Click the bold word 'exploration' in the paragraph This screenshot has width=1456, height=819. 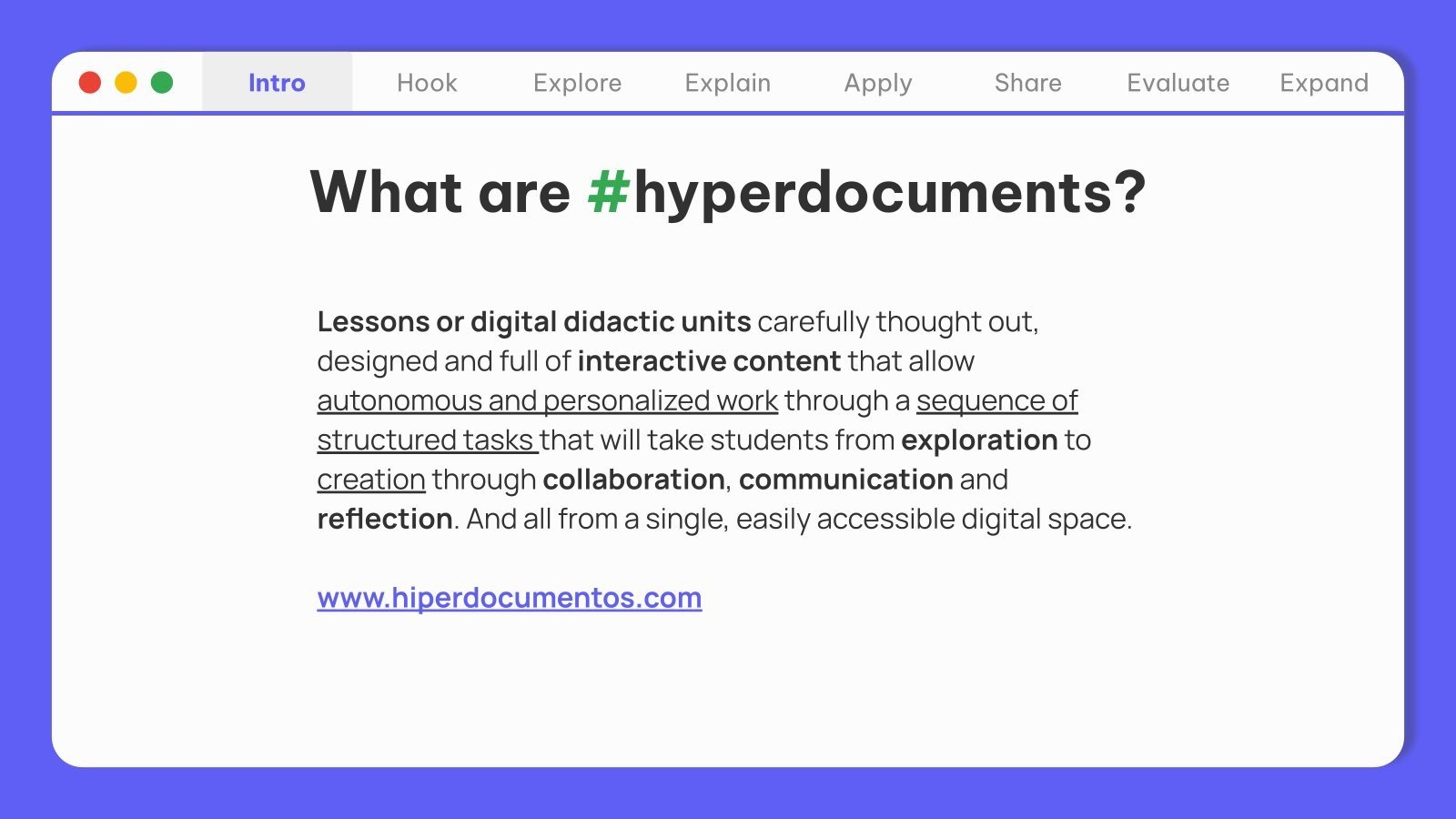tap(978, 440)
